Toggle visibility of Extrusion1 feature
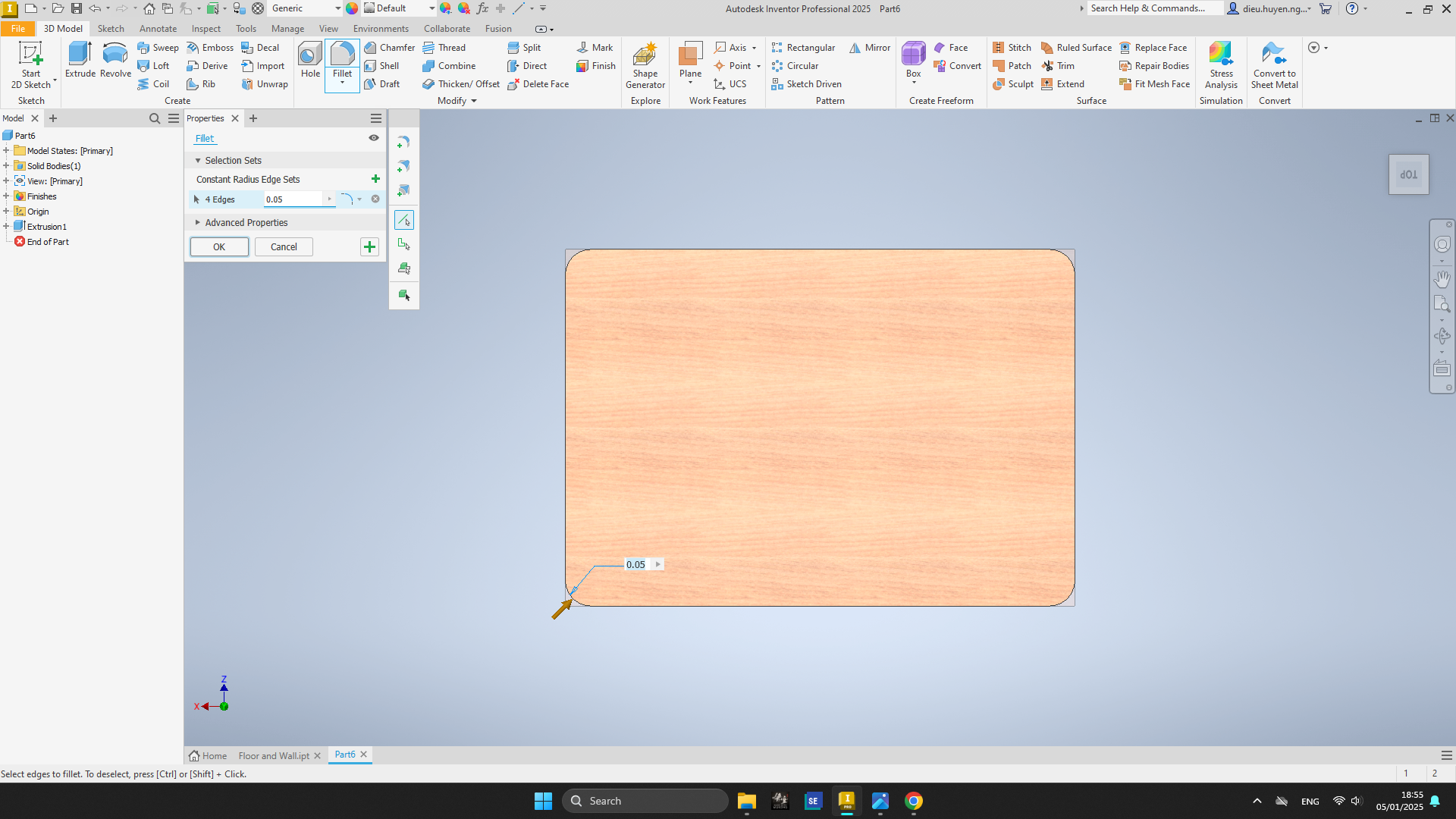The height and width of the screenshot is (819, 1456). coord(20,226)
